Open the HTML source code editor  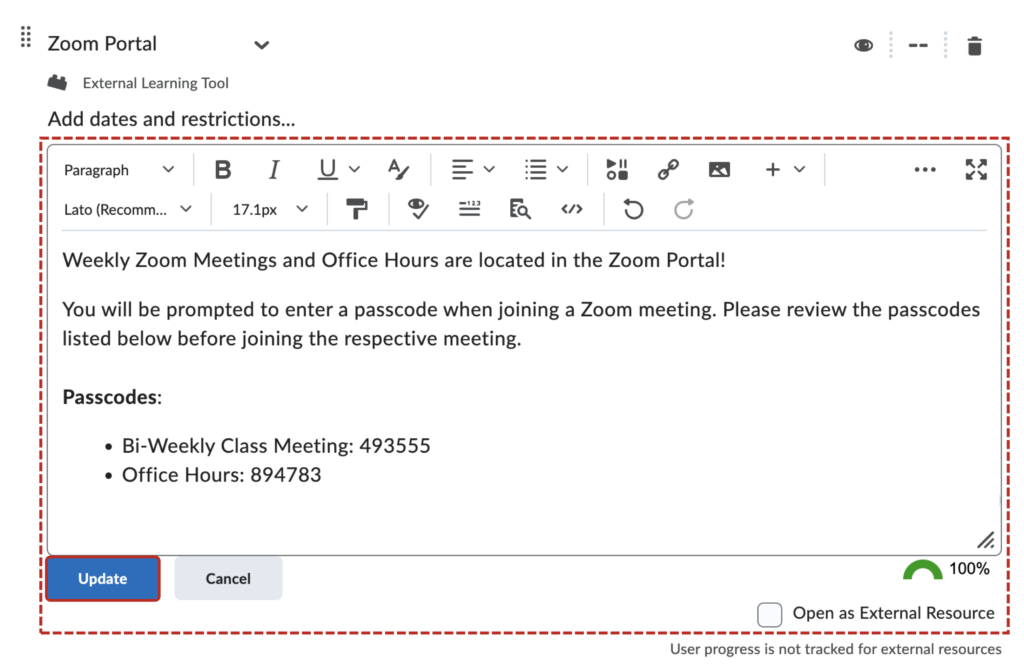tap(572, 209)
